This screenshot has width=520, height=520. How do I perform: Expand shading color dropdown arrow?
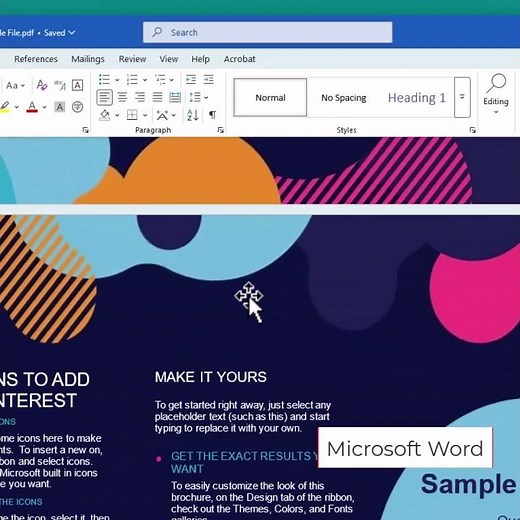[117, 115]
